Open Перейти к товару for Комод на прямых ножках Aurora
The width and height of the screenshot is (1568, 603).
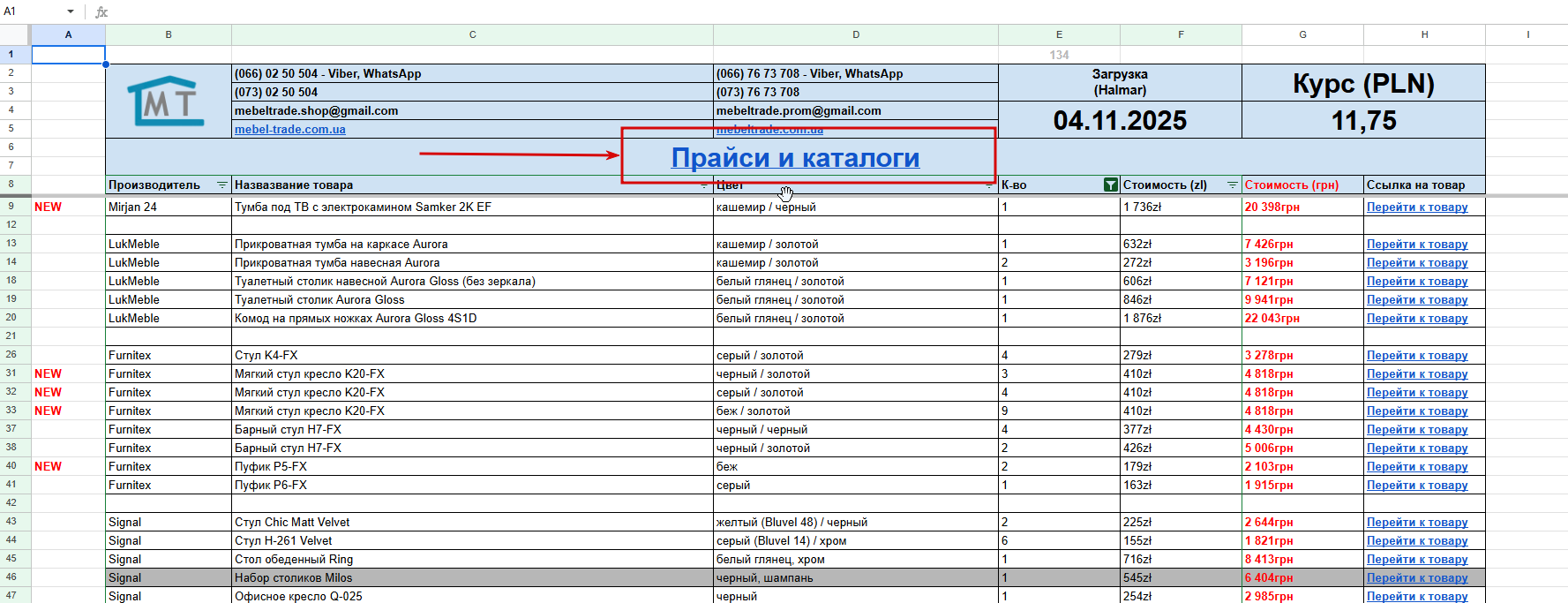pos(1417,319)
